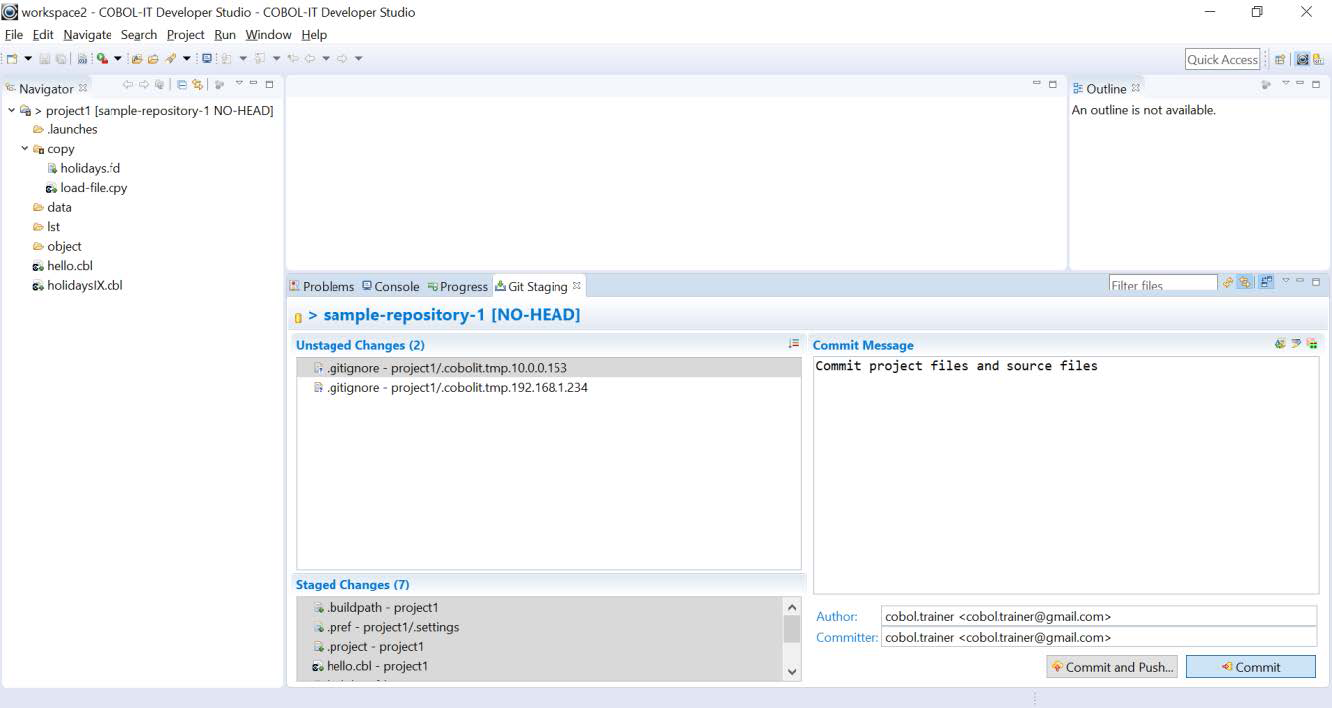
Task: Switch to the Console tab
Action: (x=390, y=286)
